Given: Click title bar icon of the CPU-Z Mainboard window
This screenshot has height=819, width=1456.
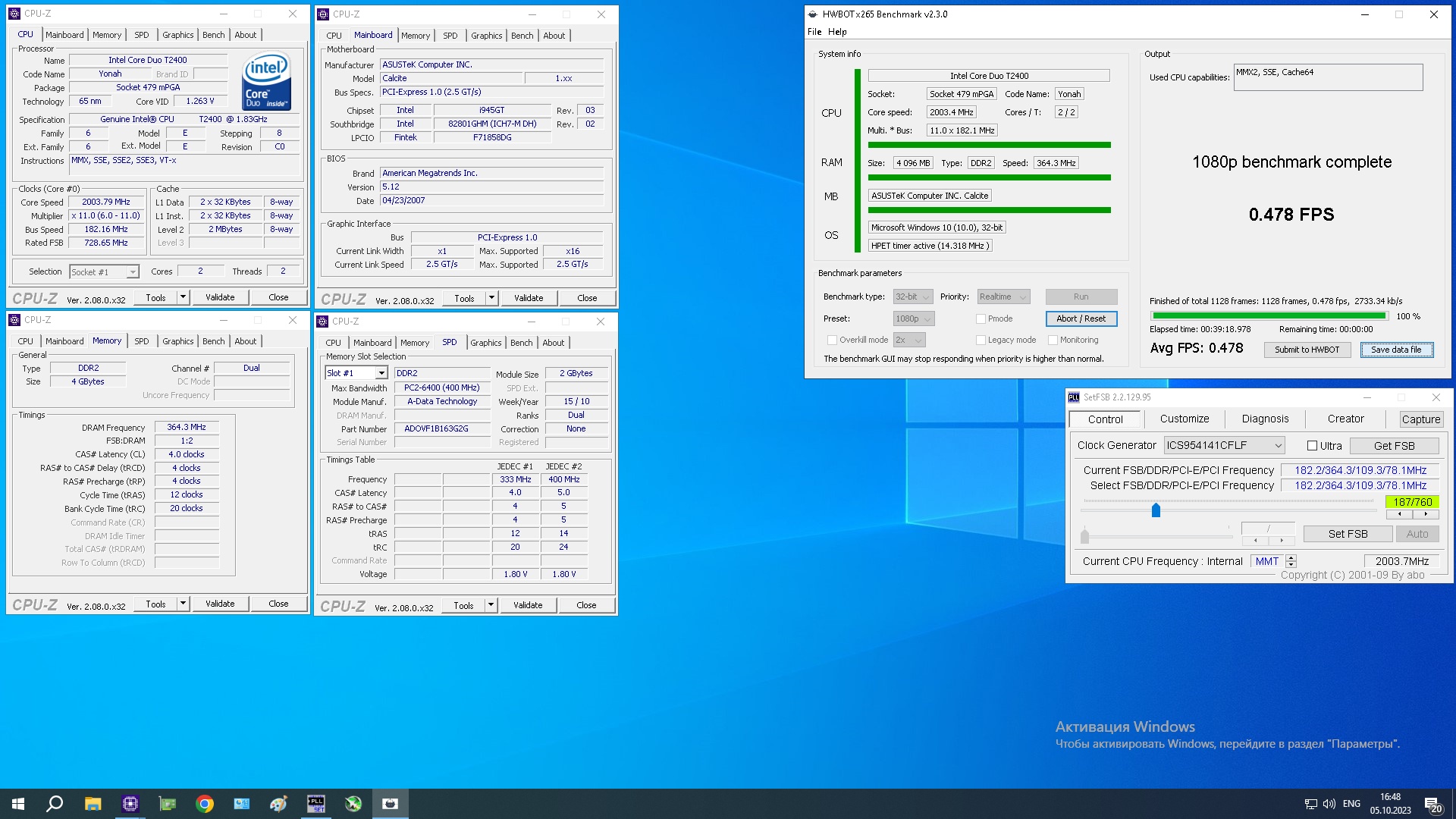Looking at the screenshot, I should pyautogui.click(x=323, y=14).
